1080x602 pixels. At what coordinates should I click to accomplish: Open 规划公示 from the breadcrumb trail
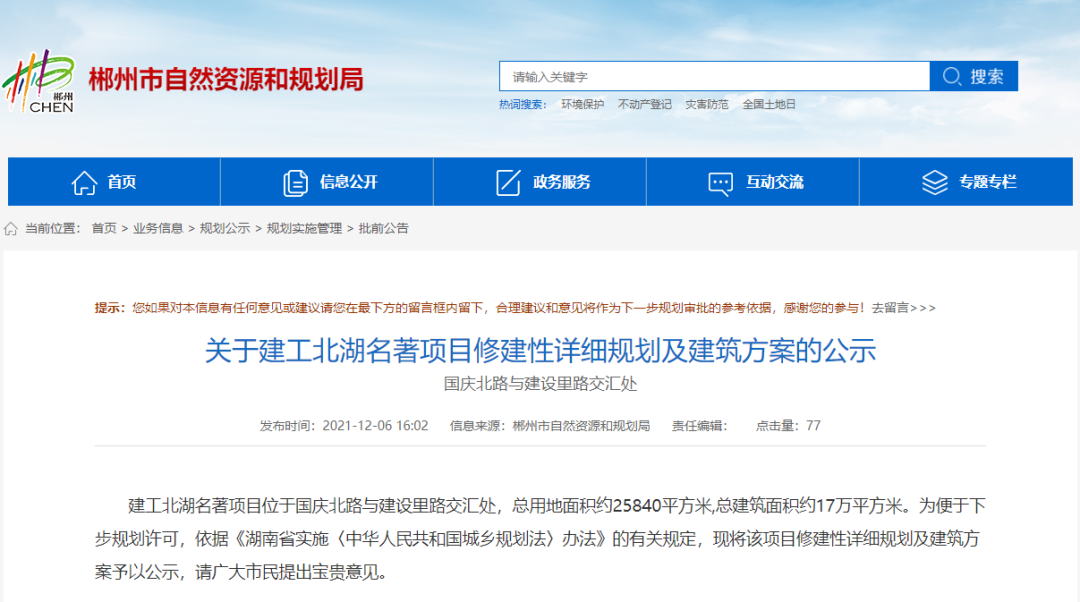click(x=225, y=229)
